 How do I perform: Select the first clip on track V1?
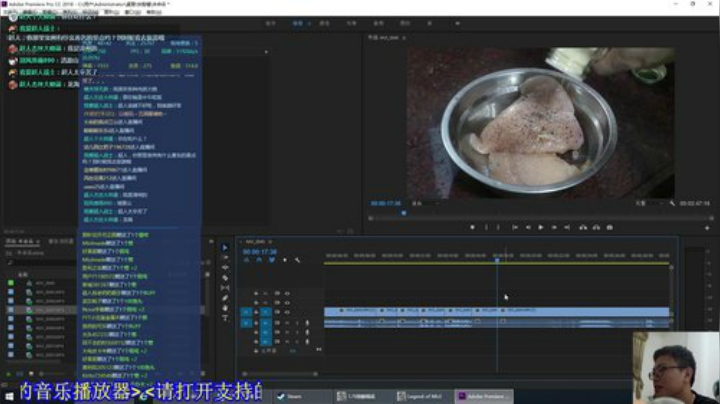click(351, 312)
